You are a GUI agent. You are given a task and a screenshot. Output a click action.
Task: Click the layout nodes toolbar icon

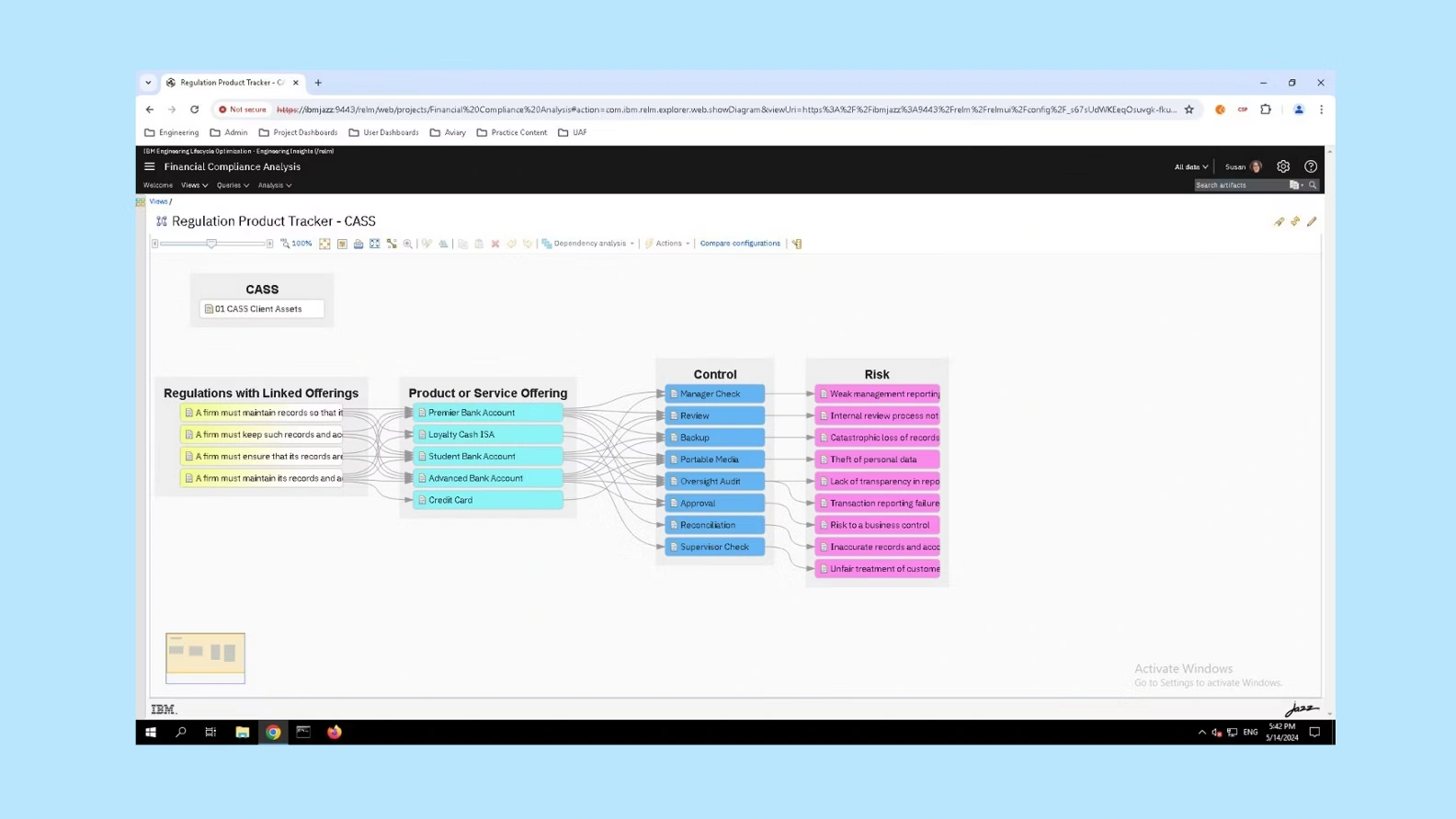(392, 244)
